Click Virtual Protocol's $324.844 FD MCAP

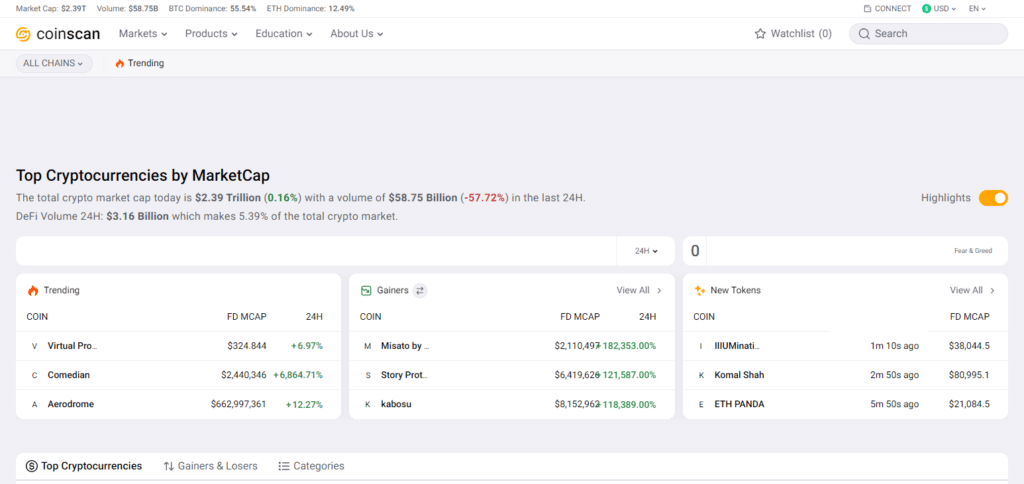[247, 346]
